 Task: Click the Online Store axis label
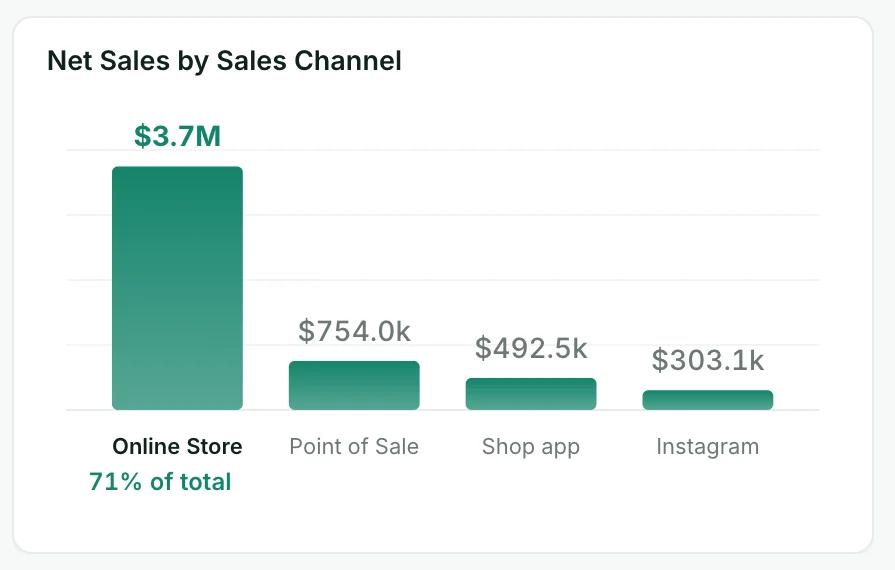[x=178, y=446]
